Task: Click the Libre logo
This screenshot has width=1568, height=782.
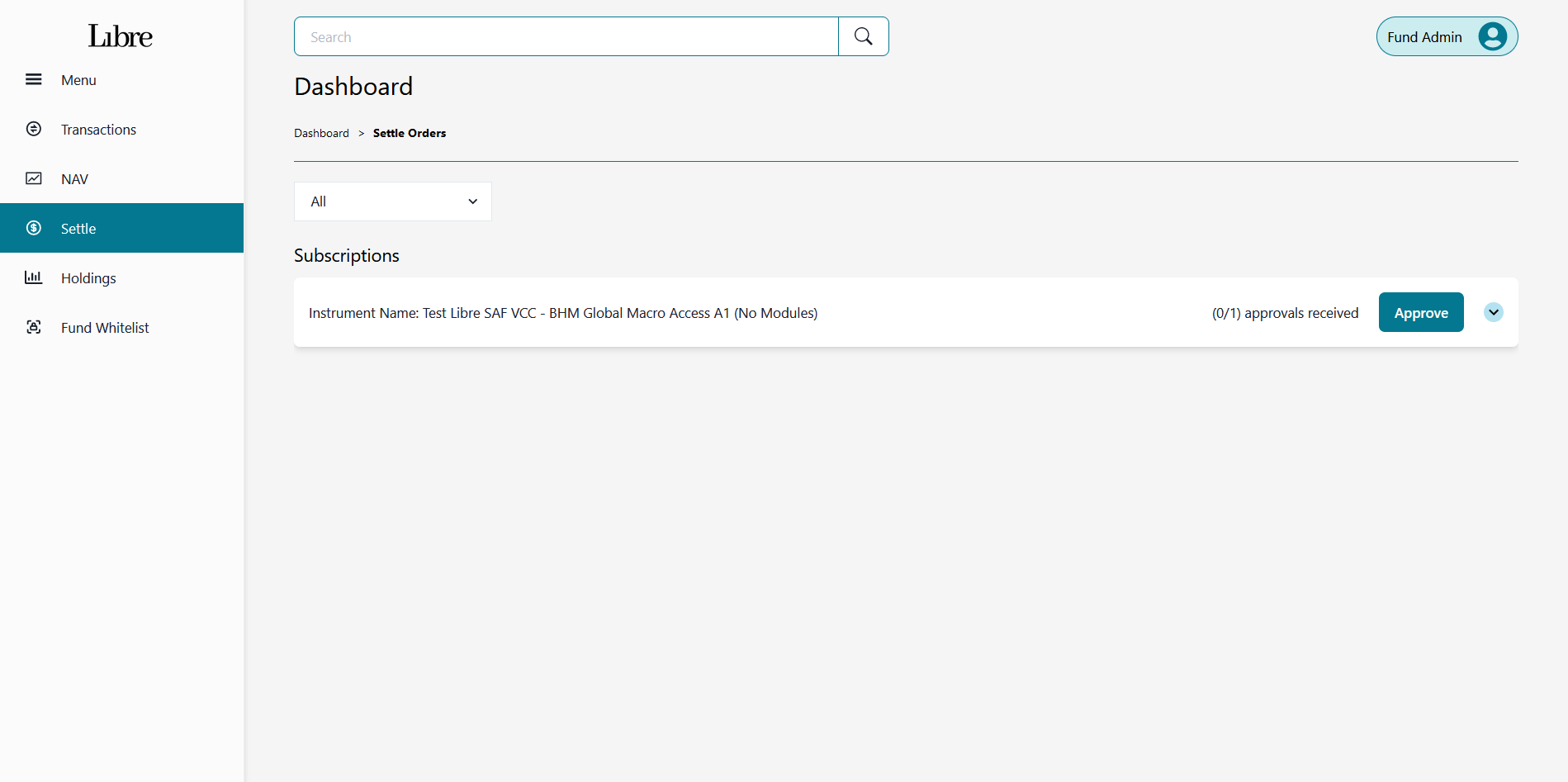Action: click(121, 36)
